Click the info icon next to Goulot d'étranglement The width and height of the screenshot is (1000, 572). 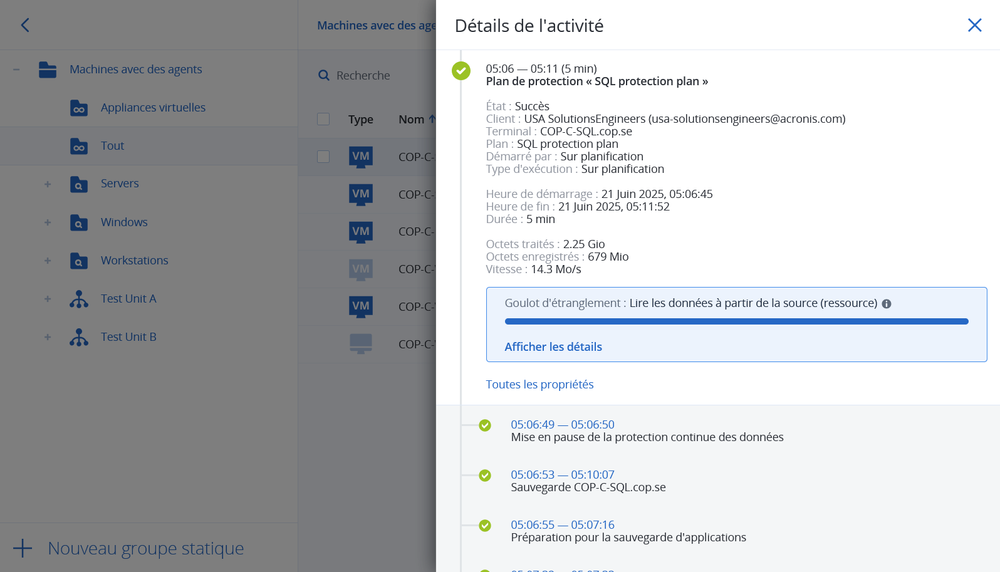pyautogui.click(x=886, y=303)
